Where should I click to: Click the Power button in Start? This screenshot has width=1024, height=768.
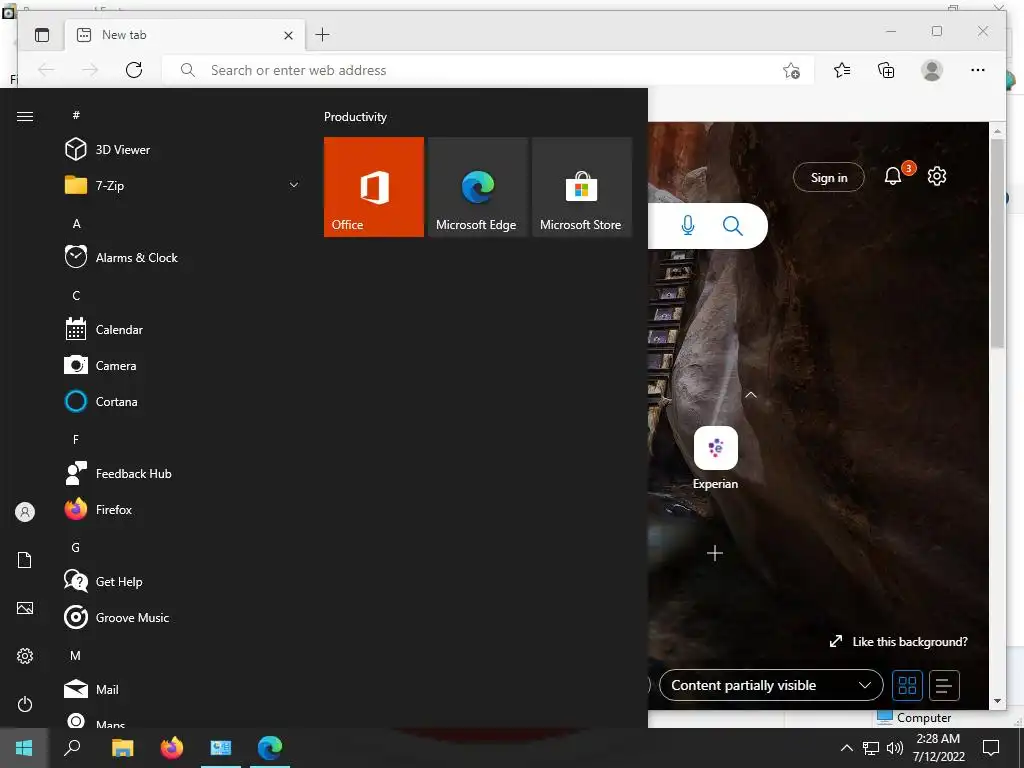25,704
